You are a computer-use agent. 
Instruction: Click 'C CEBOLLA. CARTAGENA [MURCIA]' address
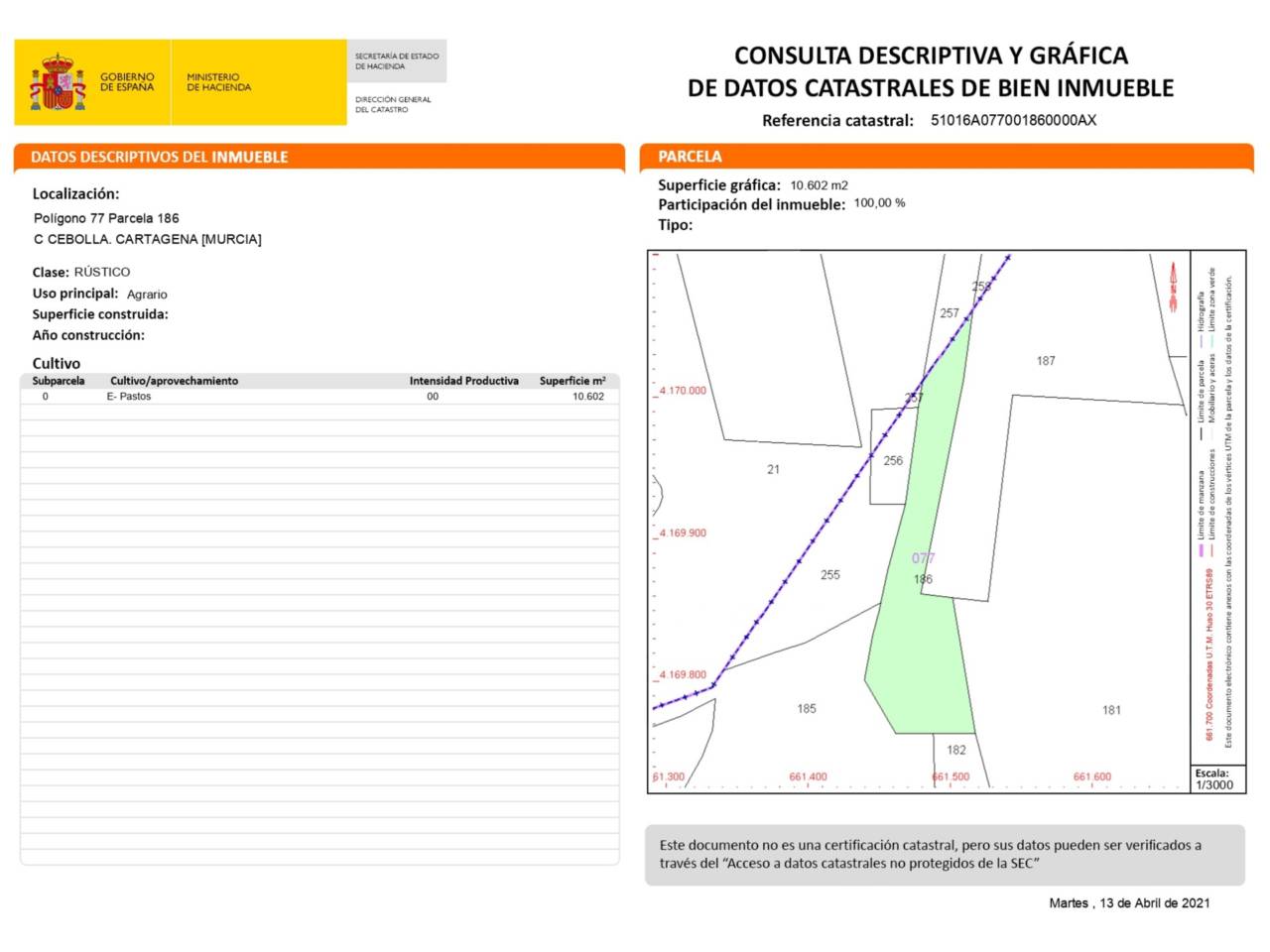click(x=148, y=239)
